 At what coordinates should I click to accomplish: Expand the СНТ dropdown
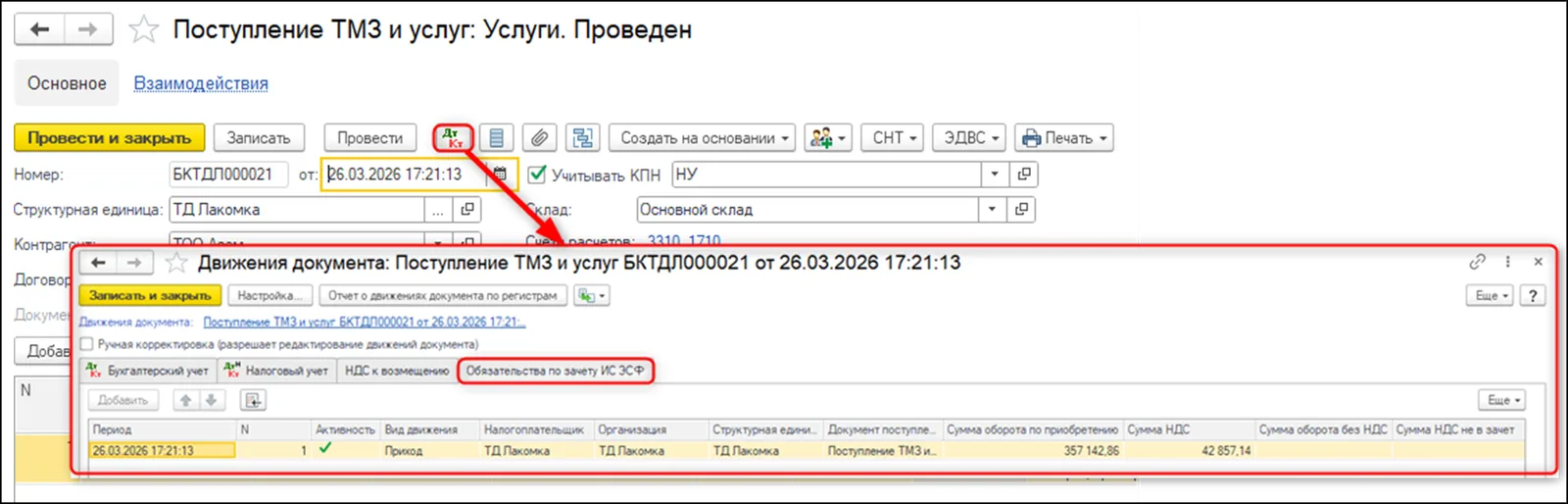(x=894, y=138)
